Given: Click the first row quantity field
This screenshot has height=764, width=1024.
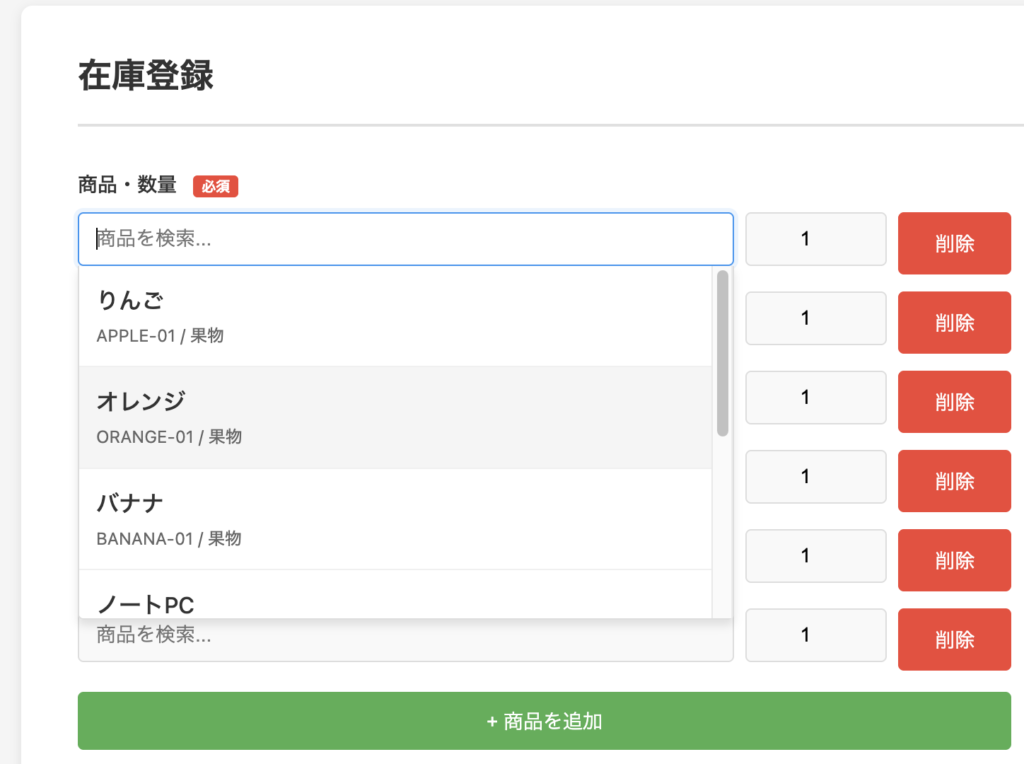Looking at the screenshot, I should coord(815,239).
